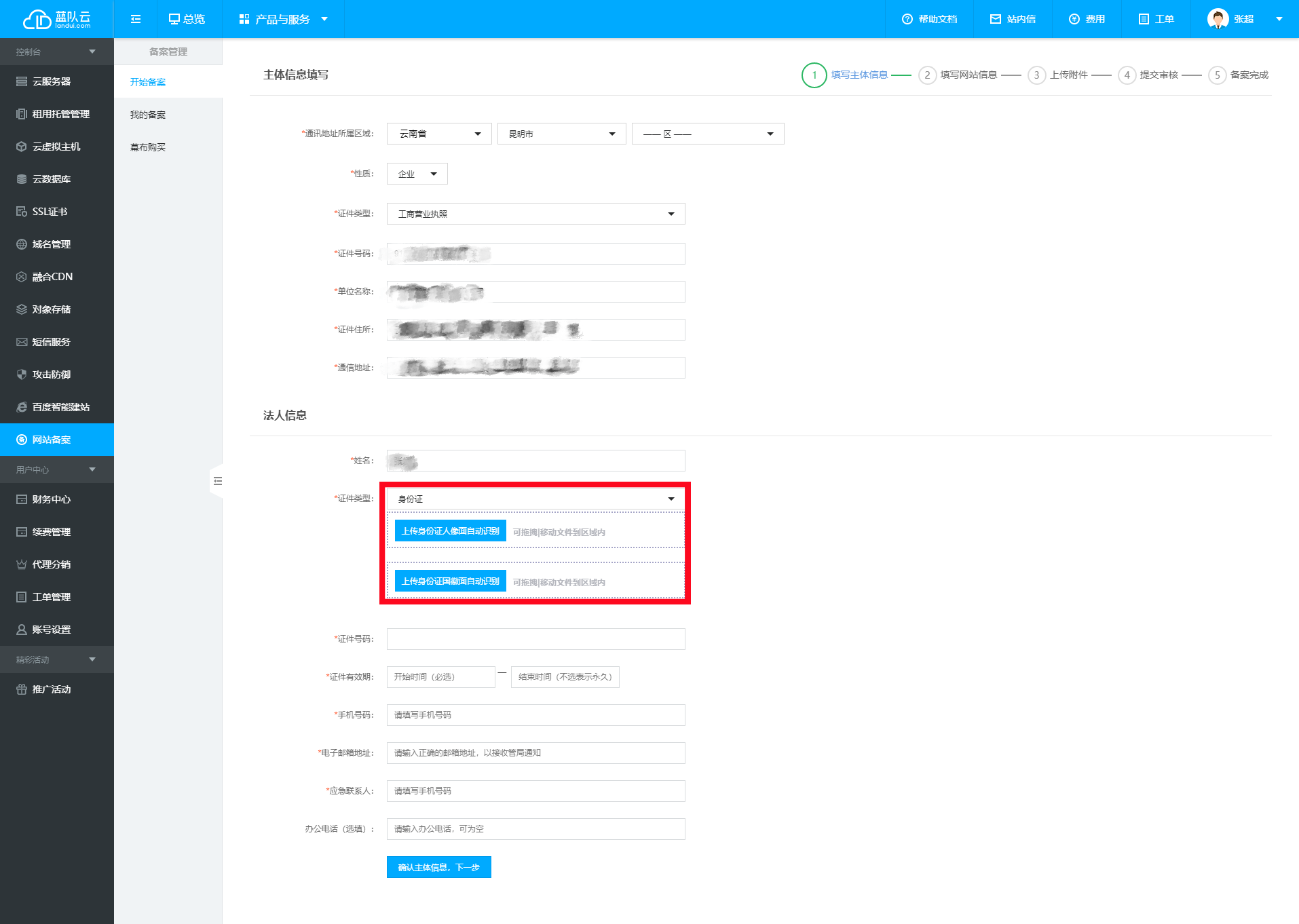The image size is (1299, 924).
Task: Select 我的备案 in the submenu
Action: pos(148,115)
